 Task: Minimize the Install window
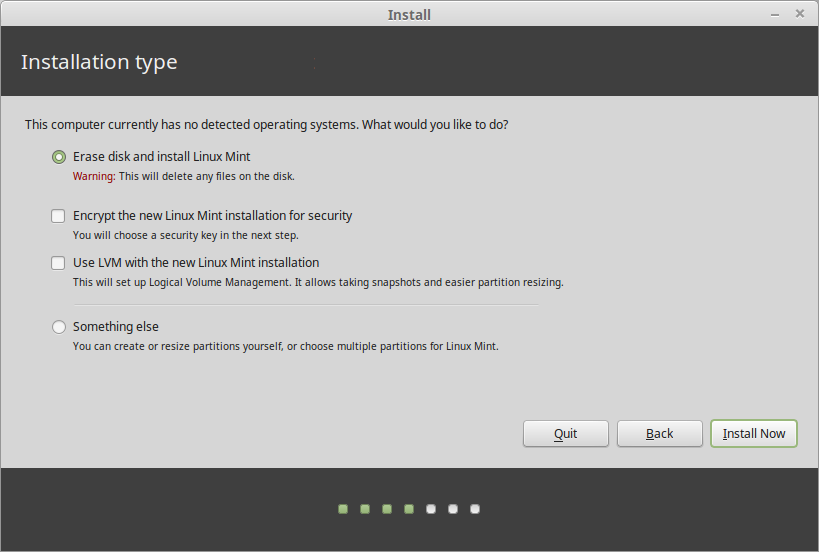[x=775, y=15]
